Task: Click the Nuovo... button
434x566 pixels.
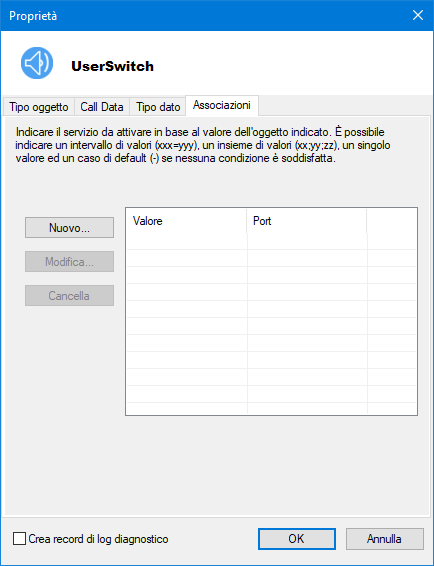Action: pyautogui.click(x=69, y=227)
